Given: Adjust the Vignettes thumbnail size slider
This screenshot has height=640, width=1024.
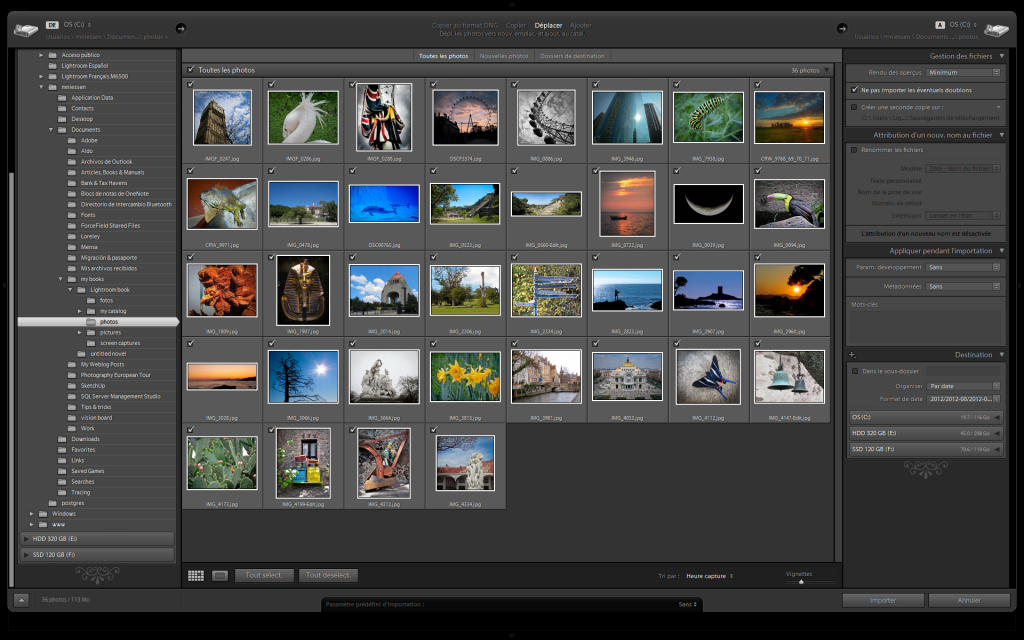Looking at the screenshot, I should (x=800, y=581).
